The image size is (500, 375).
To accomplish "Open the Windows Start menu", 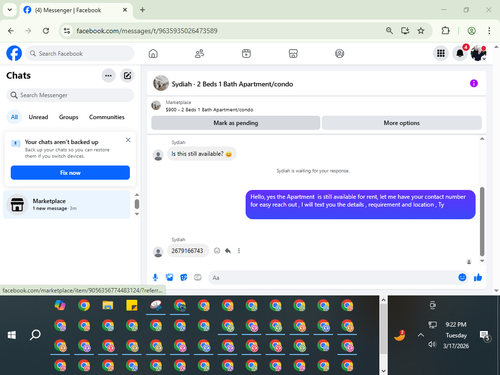I will [x=12, y=335].
